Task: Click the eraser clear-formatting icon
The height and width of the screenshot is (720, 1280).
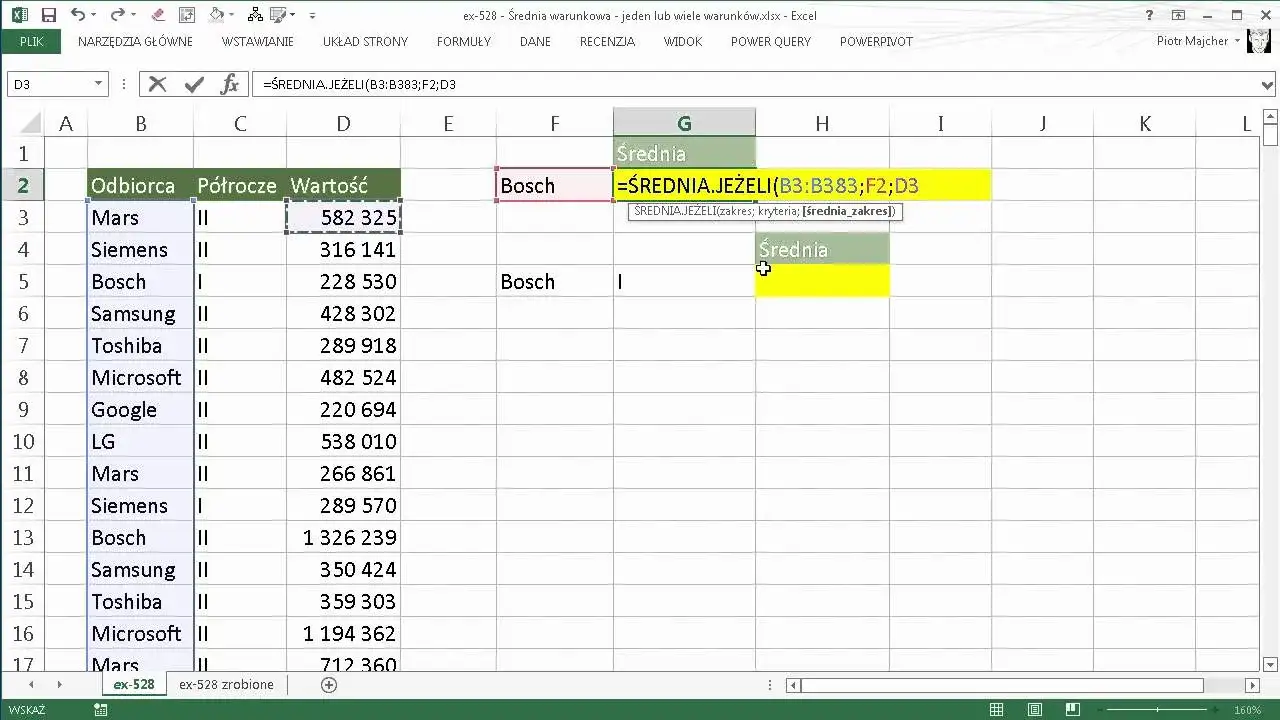Action: [x=155, y=15]
